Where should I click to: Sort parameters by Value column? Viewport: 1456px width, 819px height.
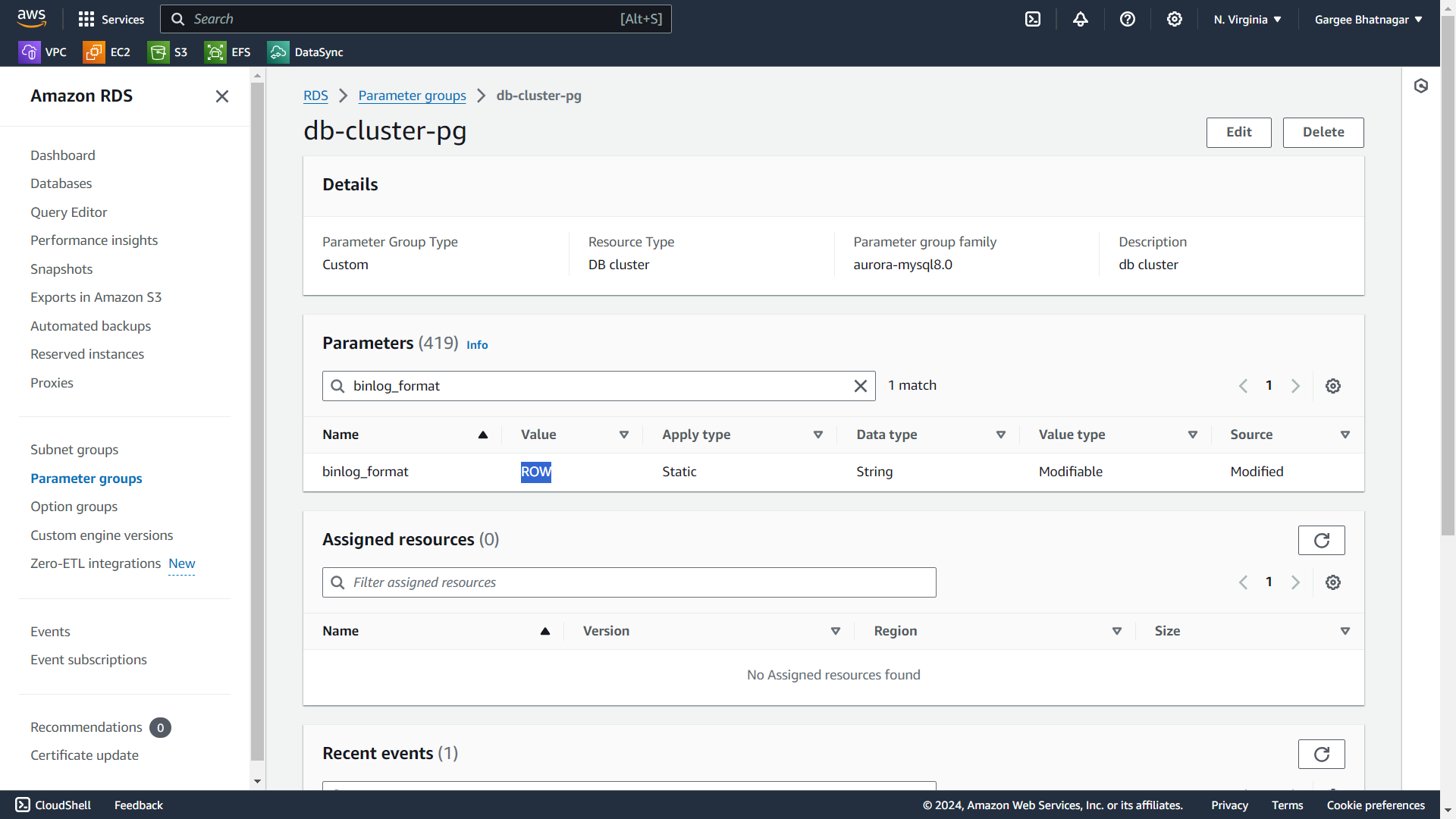[623, 435]
